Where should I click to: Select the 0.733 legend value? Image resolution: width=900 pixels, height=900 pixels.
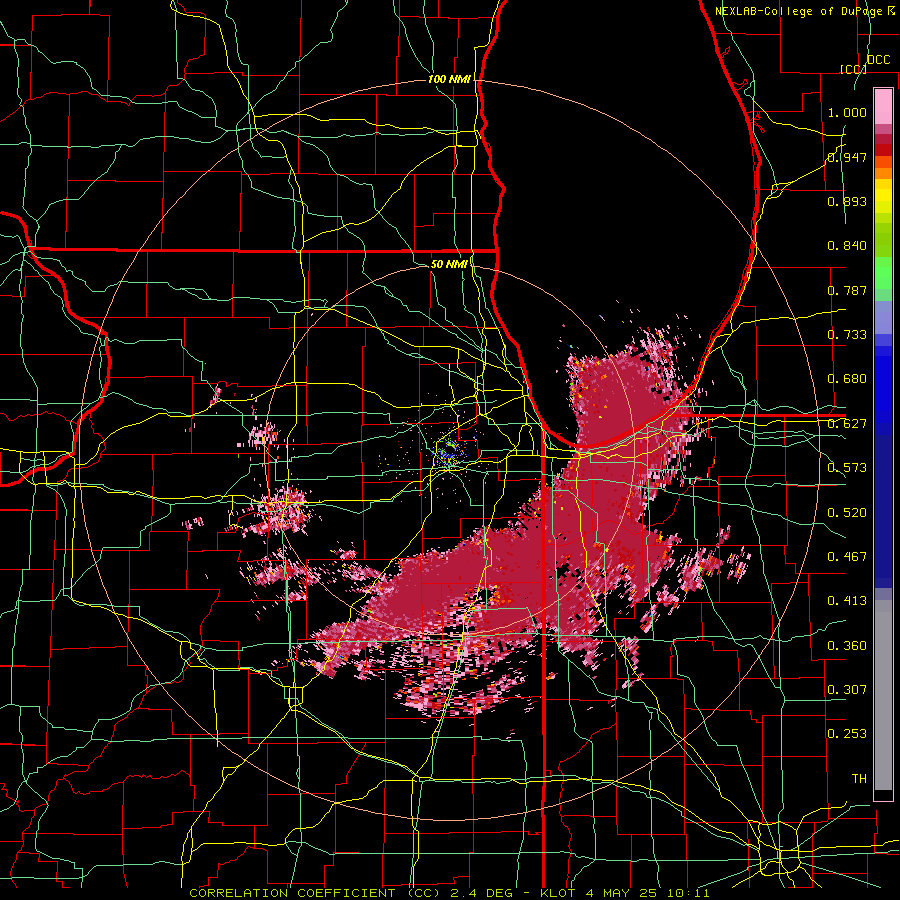(847, 335)
